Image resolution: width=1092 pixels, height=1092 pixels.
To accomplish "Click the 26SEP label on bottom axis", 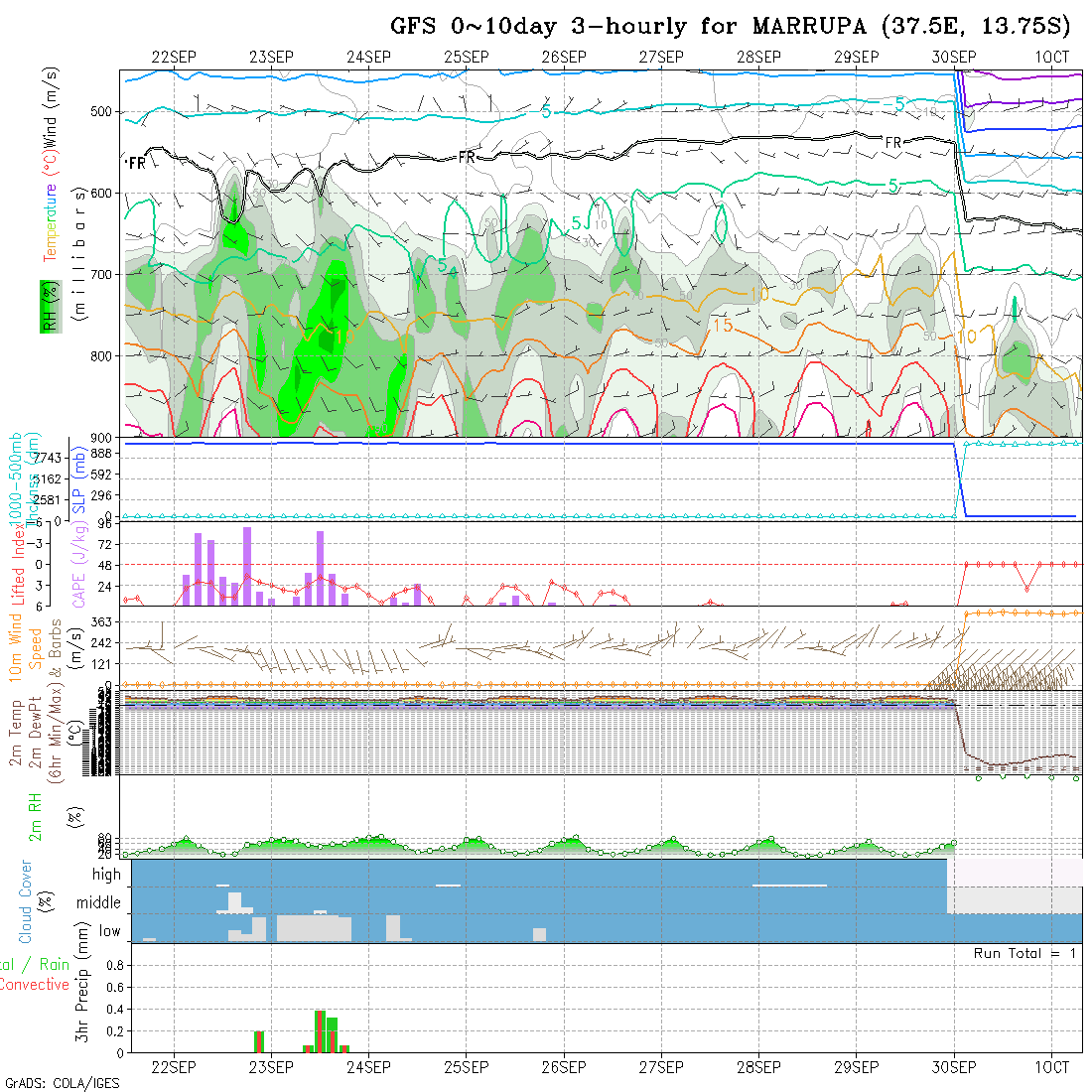I will [x=564, y=1067].
